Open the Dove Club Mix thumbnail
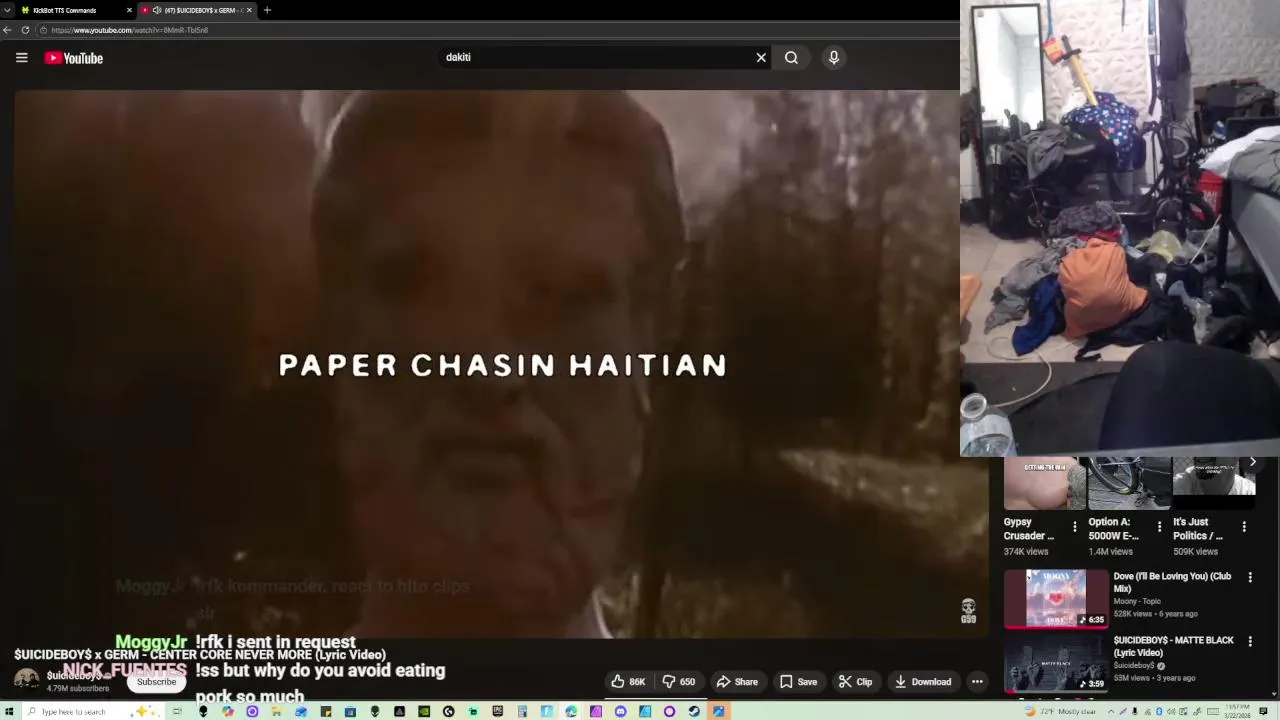The image size is (1280, 720). [1056, 598]
